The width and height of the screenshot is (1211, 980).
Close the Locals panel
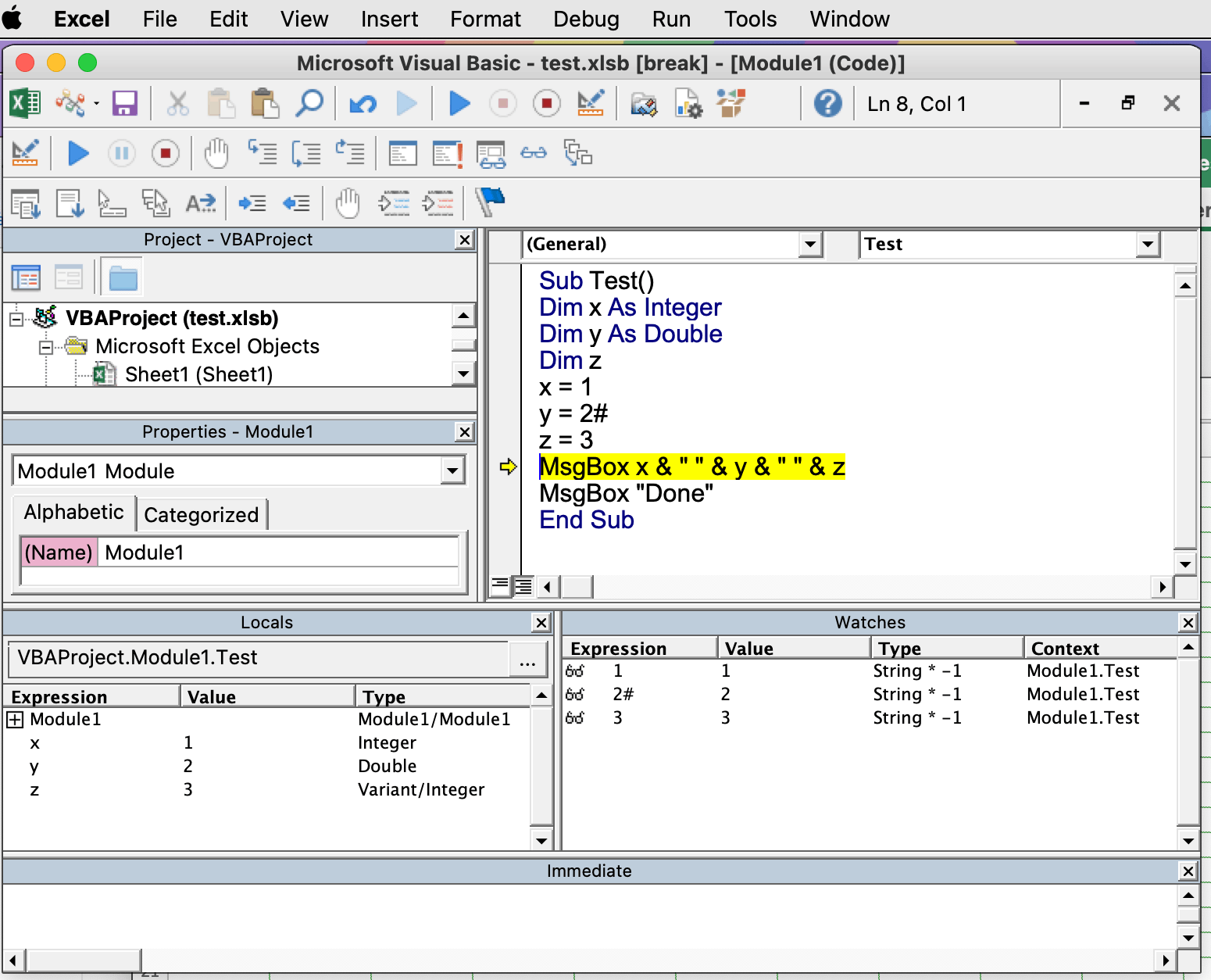point(541,623)
